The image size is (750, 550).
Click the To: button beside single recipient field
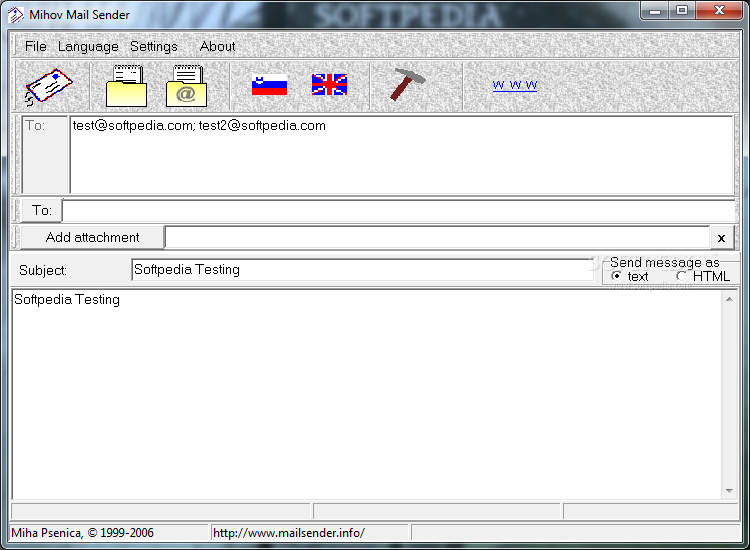42,210
